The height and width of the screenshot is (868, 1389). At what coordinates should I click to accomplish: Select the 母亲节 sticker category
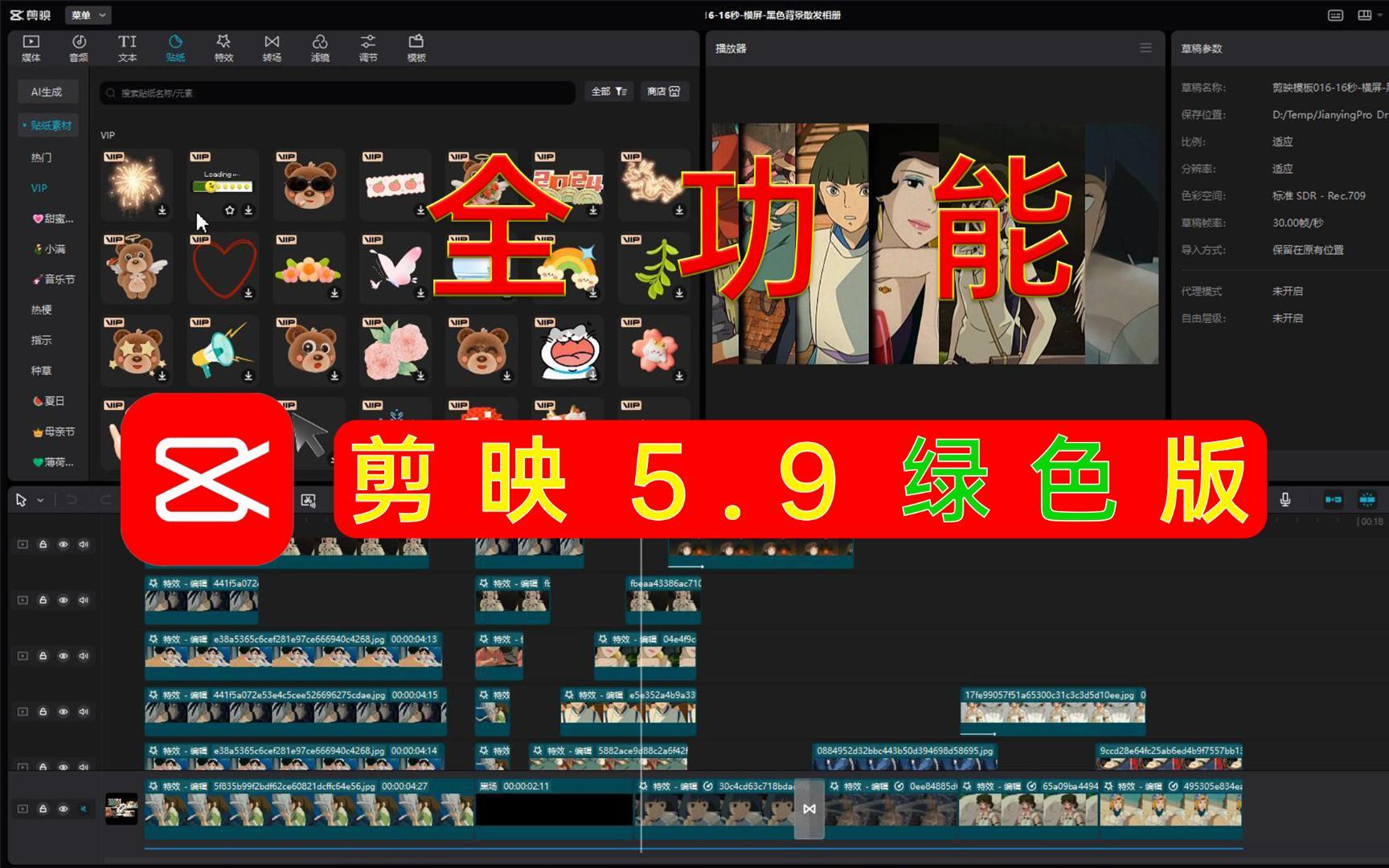pyautogui.click(x=54, y=432)
